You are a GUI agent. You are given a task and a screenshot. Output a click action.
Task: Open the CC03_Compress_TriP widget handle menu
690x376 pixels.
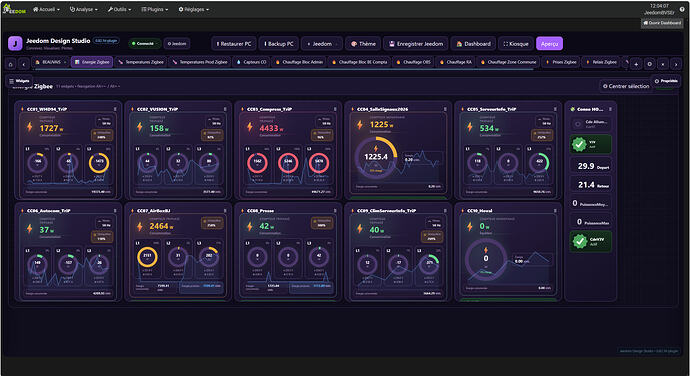[335, 109]
